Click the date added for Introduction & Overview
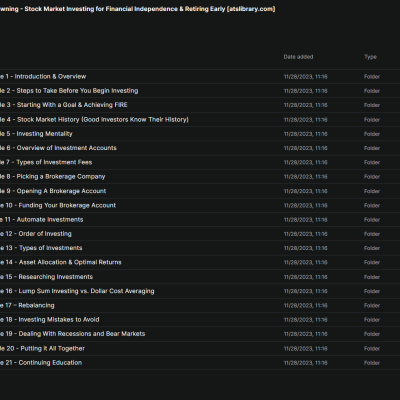The image size is (400, 400). 305,77
